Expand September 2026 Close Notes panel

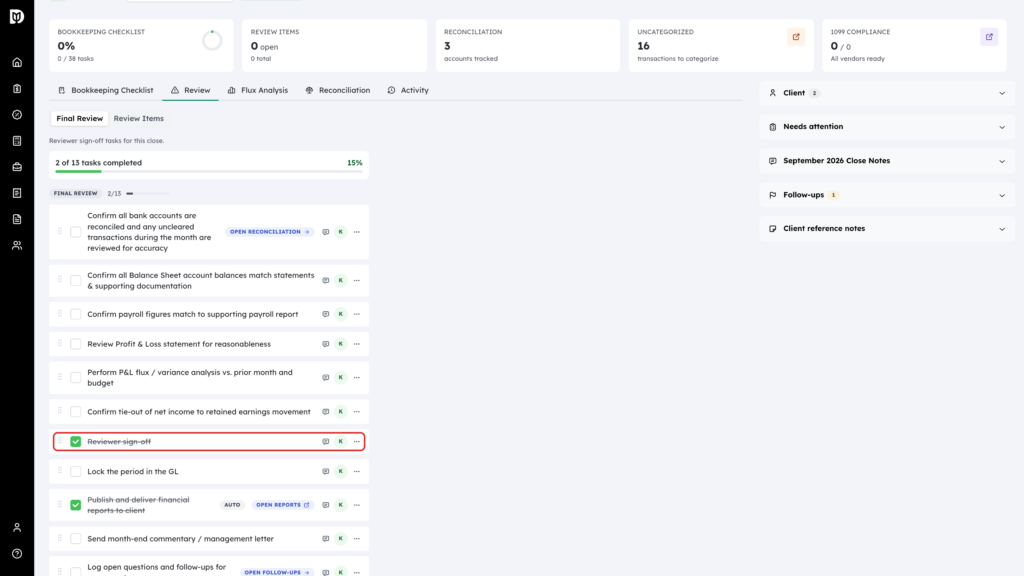887,161
